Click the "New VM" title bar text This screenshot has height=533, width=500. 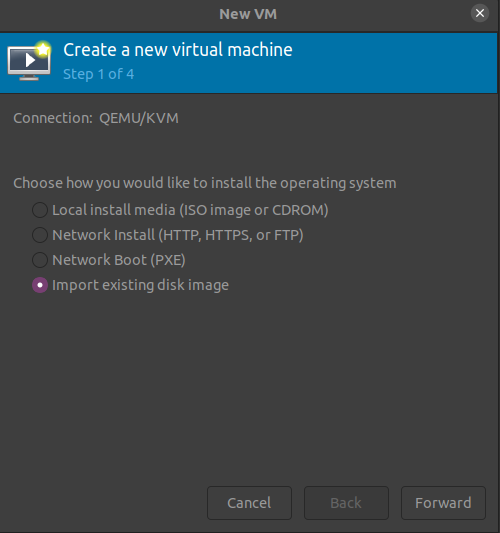click(248, 14)
